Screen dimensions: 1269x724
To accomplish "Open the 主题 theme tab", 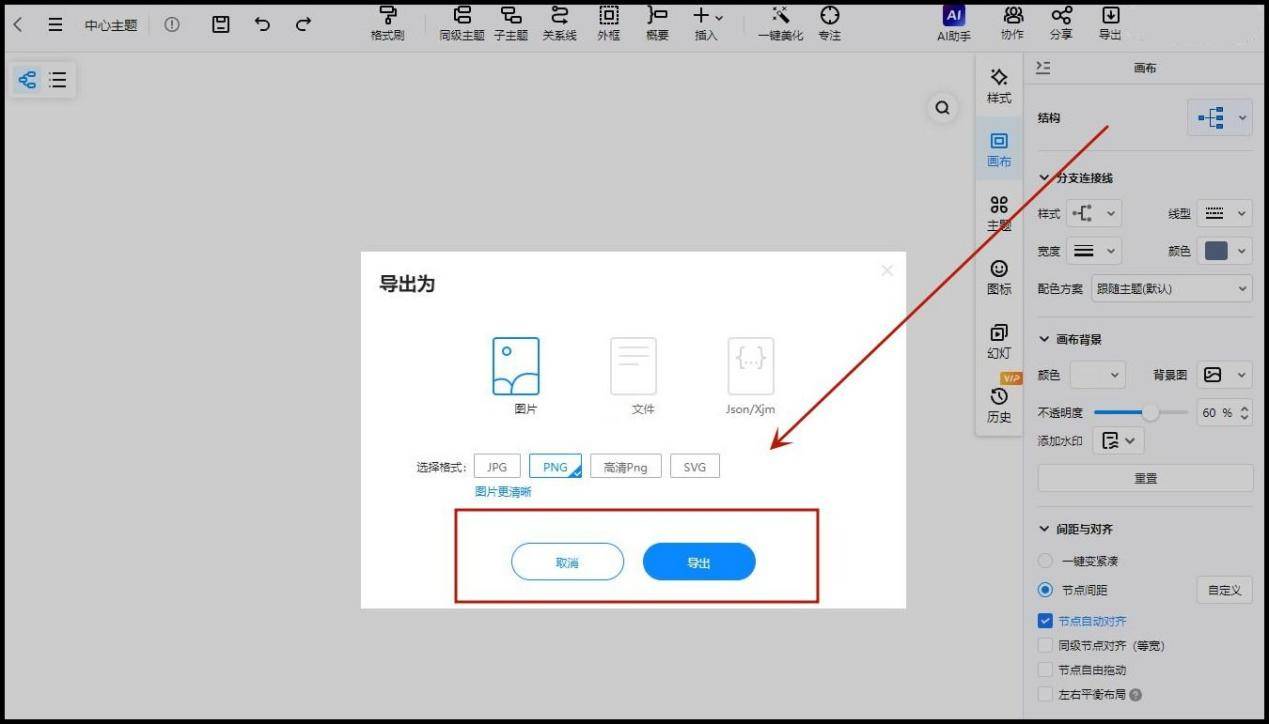I will click(x=999, y=213).
